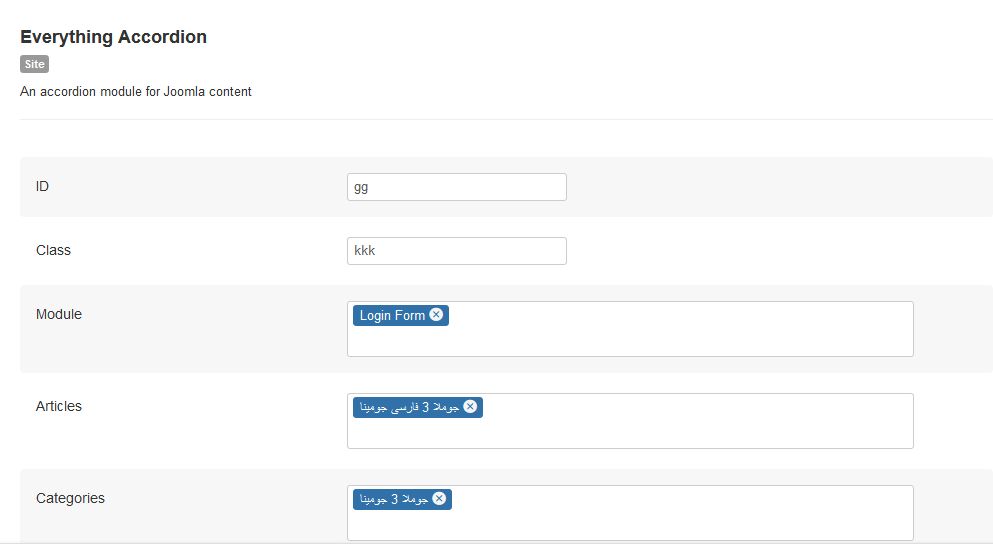993x544 pixels.
Task: Click the Persian tag text in Categories
Action: tap(393, 499)
